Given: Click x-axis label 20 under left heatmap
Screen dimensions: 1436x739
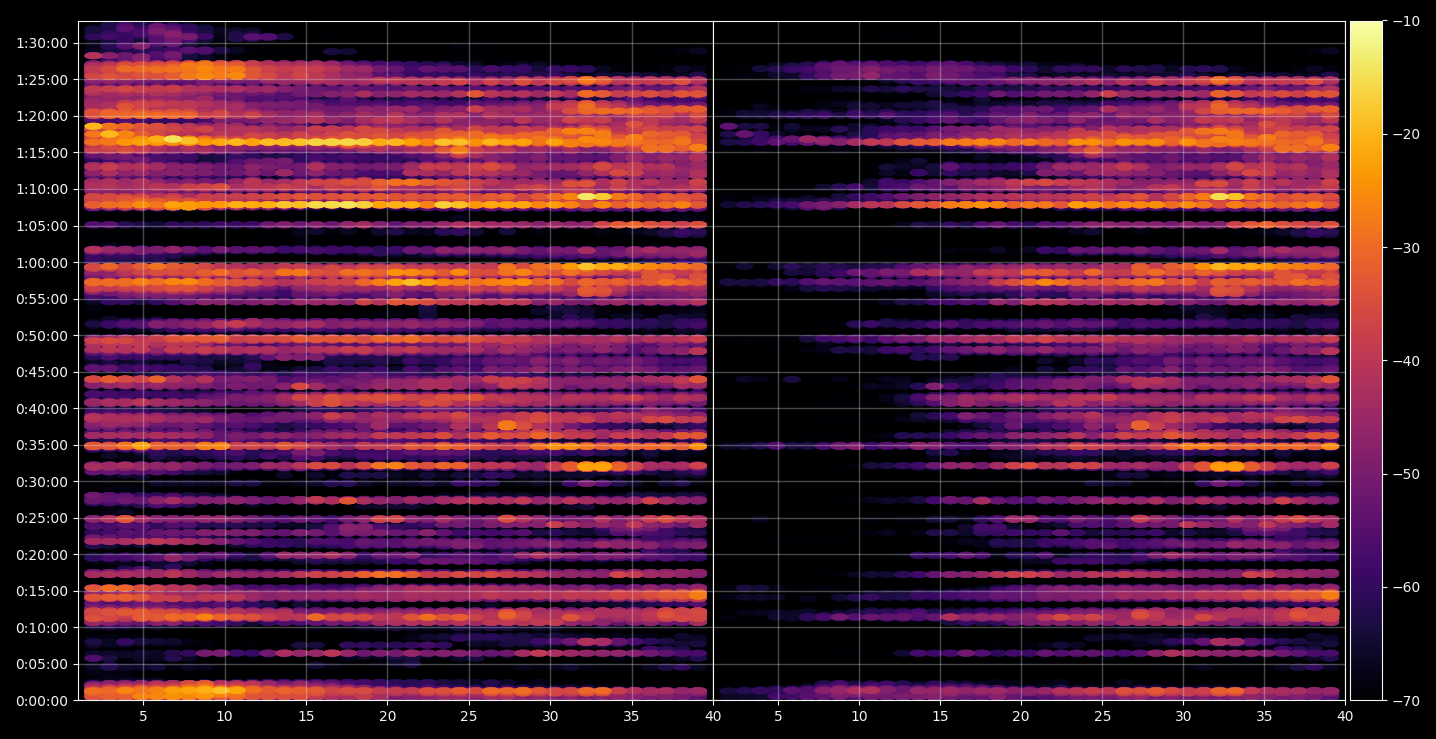Looking at the screenshot, I should tap(387, 717).
